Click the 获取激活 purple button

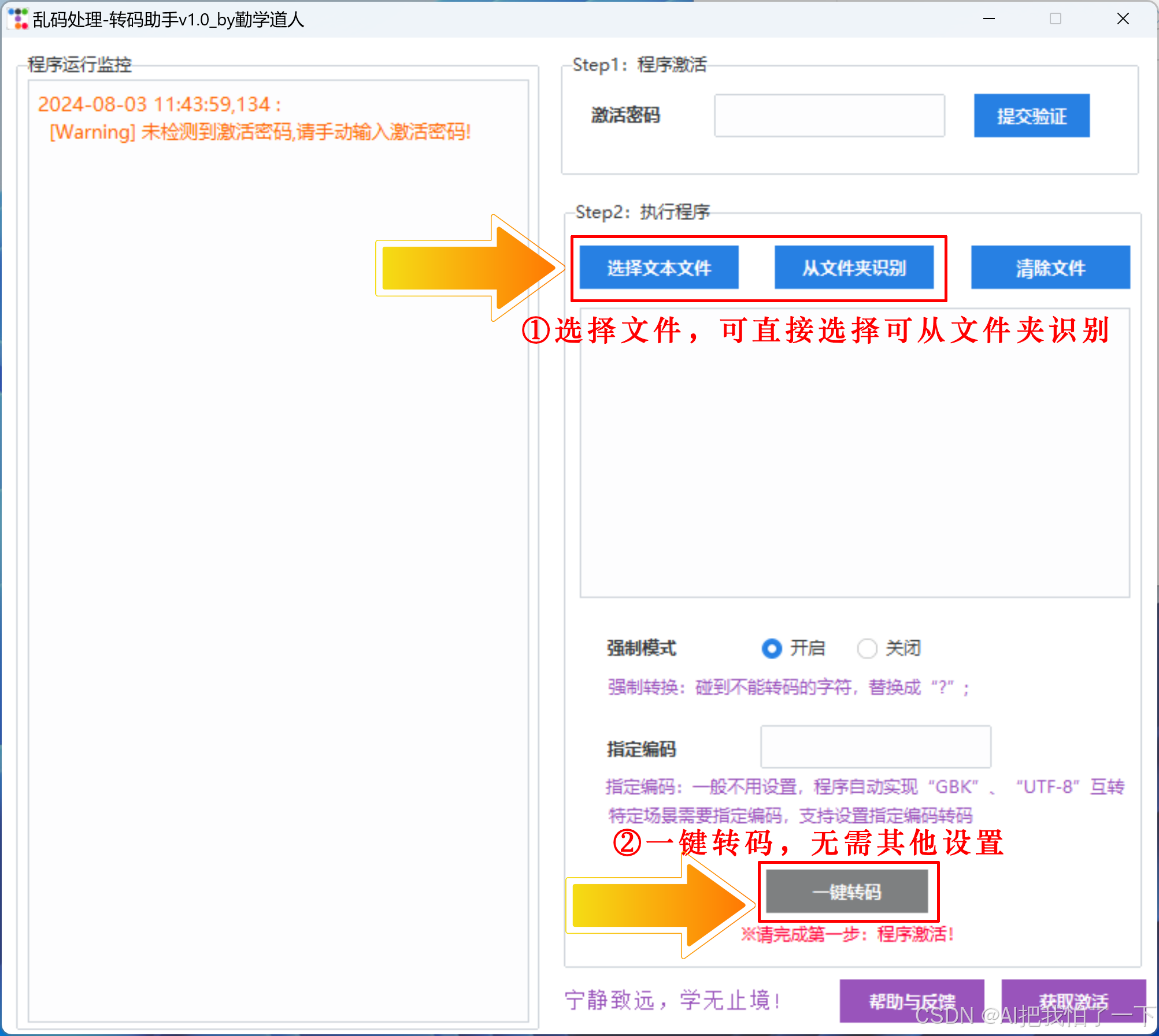coord(1073,1000)
